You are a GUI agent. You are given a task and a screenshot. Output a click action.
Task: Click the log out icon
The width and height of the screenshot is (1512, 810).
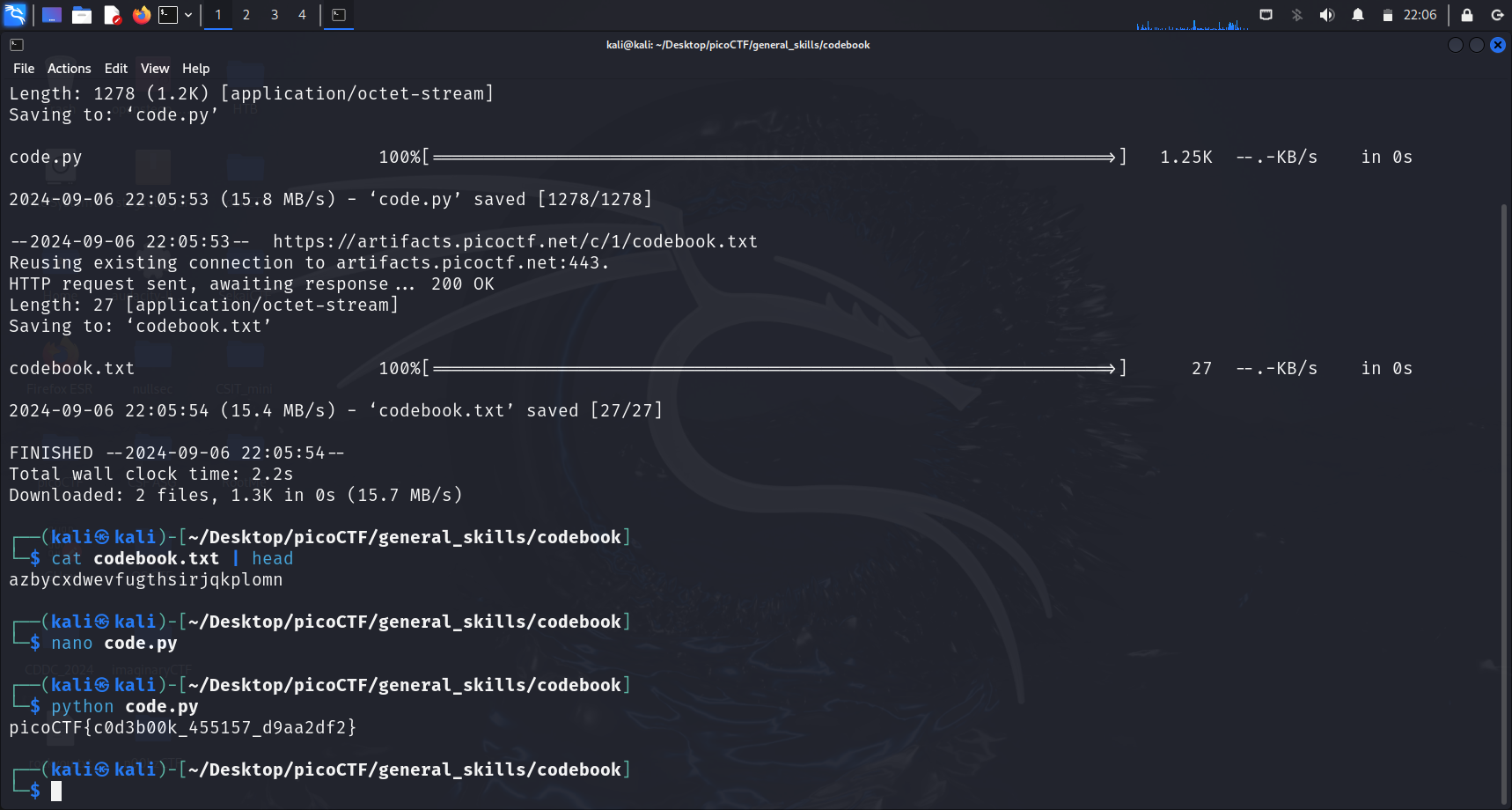point(1497,15)
